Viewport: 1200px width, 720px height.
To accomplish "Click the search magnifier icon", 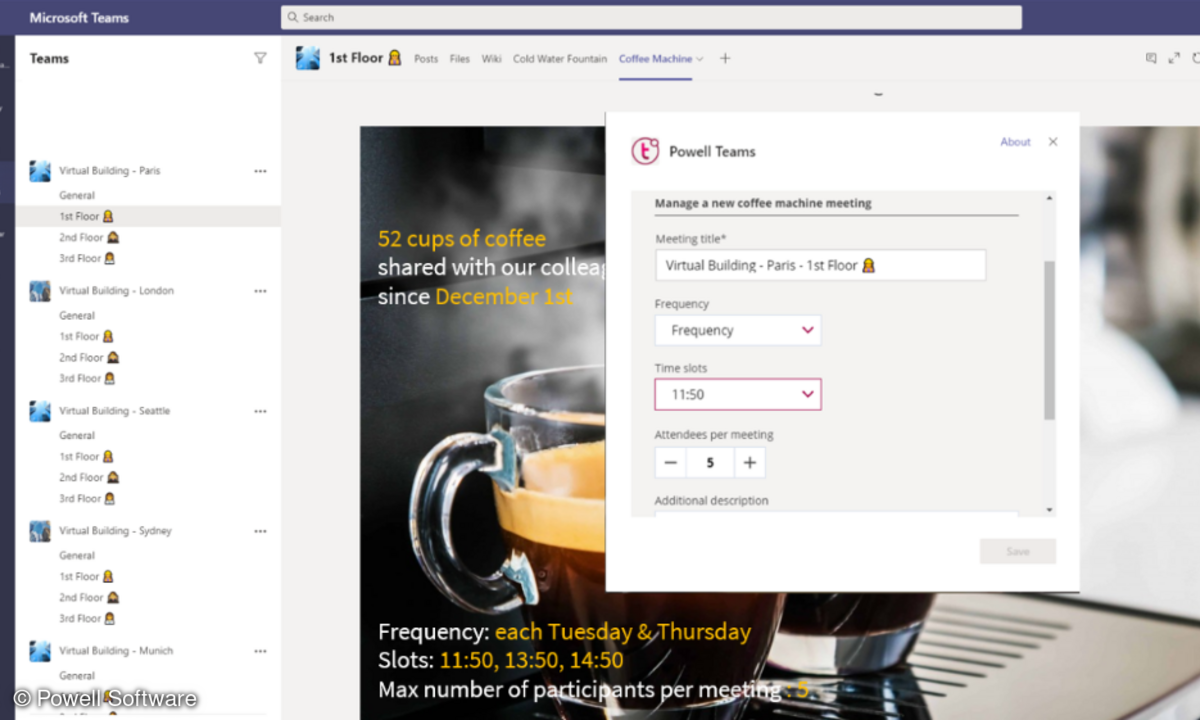I will (x=292, y=17).
